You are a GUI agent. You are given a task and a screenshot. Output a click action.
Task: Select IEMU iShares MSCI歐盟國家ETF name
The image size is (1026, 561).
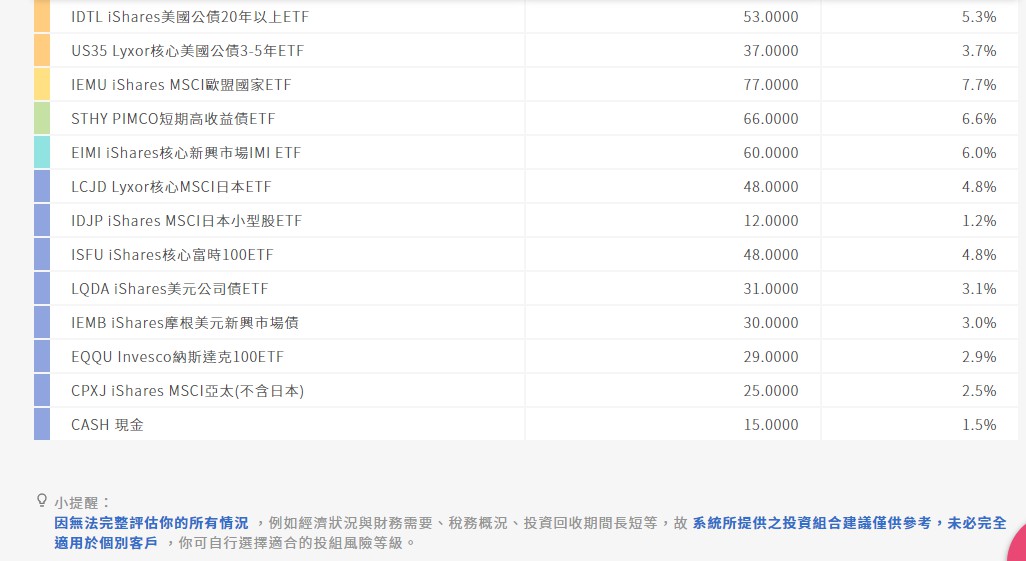click(x=181, y=85)
